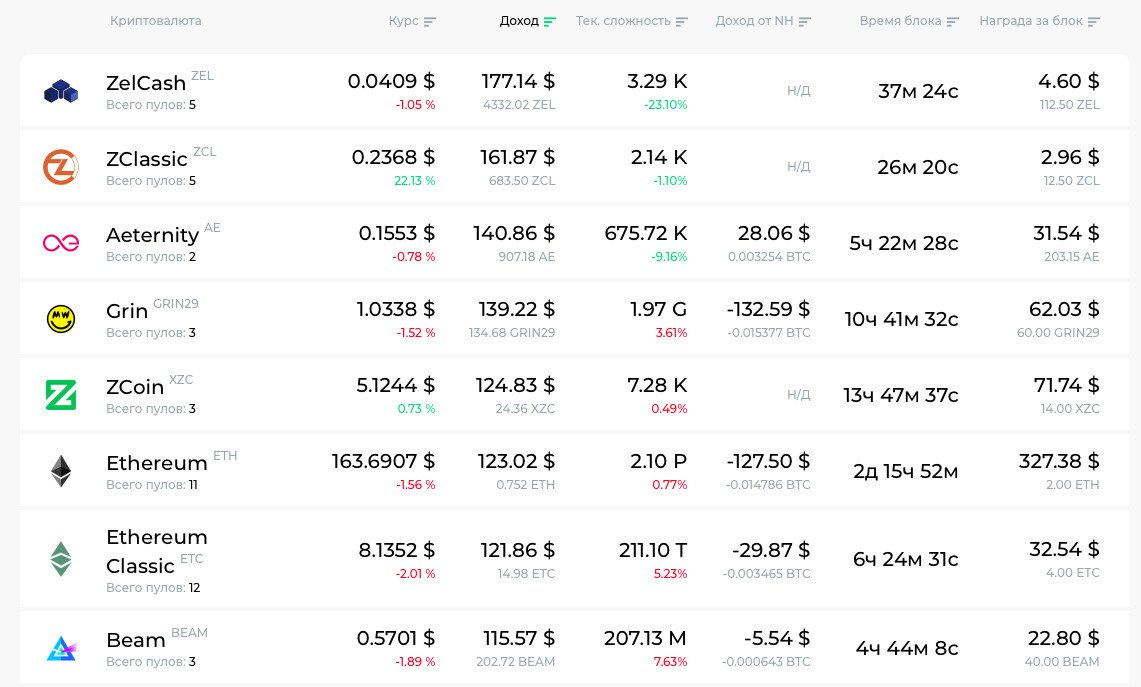Open the Aeternity coin page
This screenshot has height=687, width=1141.
pyautogui.click(x=152, y=235)
